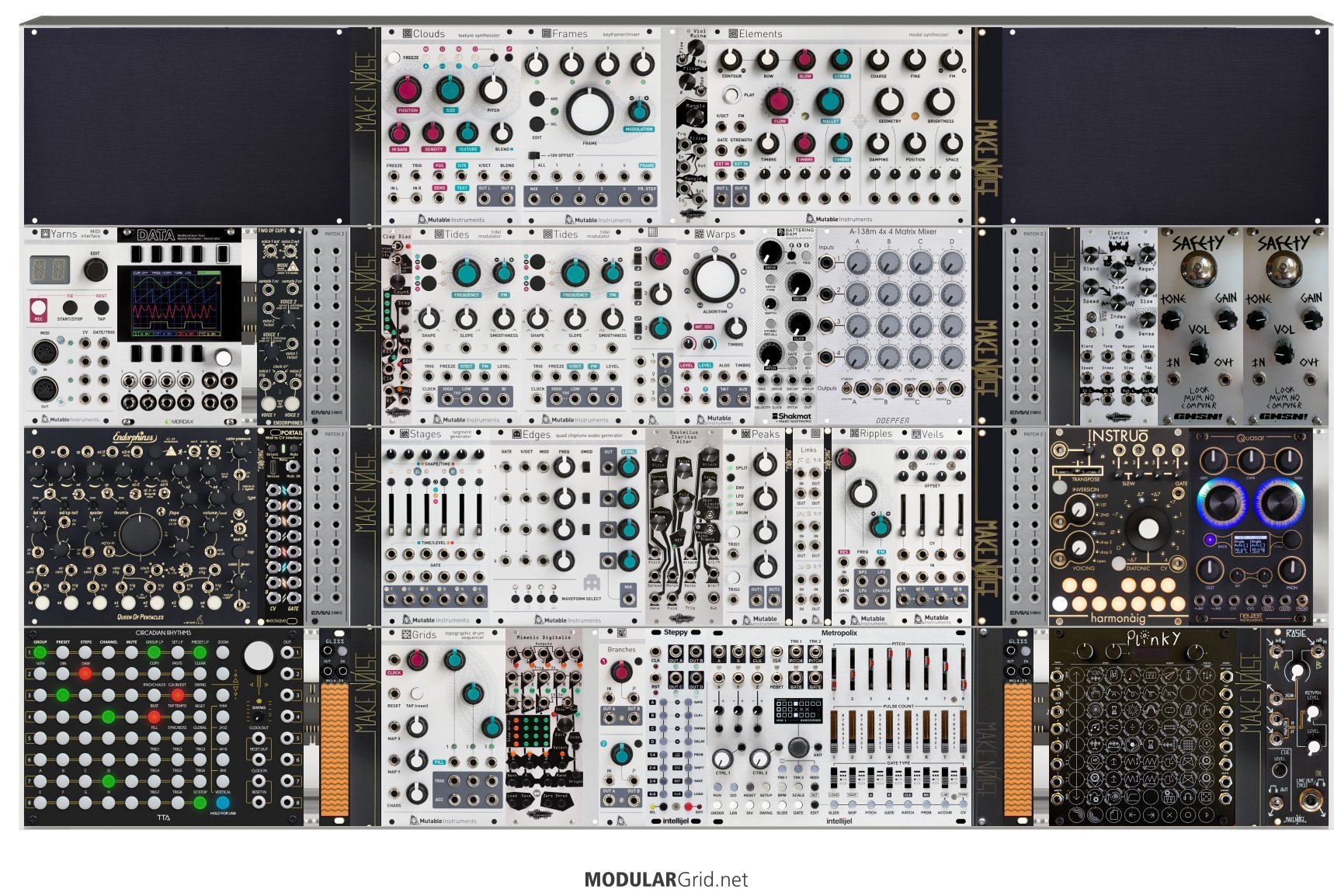
Task: Click the Grids TAP (reset) button
Action: tap(417, 693)
